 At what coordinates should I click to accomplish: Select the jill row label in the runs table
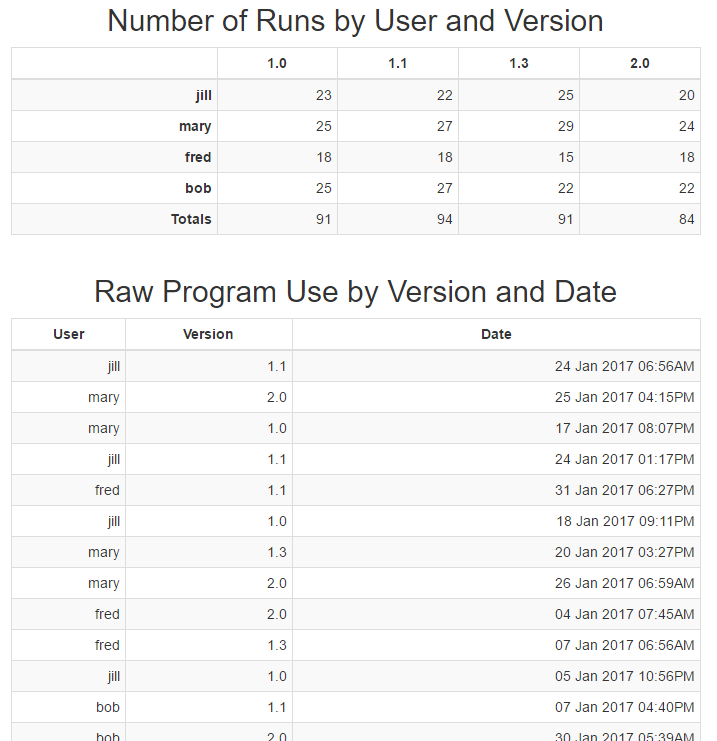coord(204,95)
